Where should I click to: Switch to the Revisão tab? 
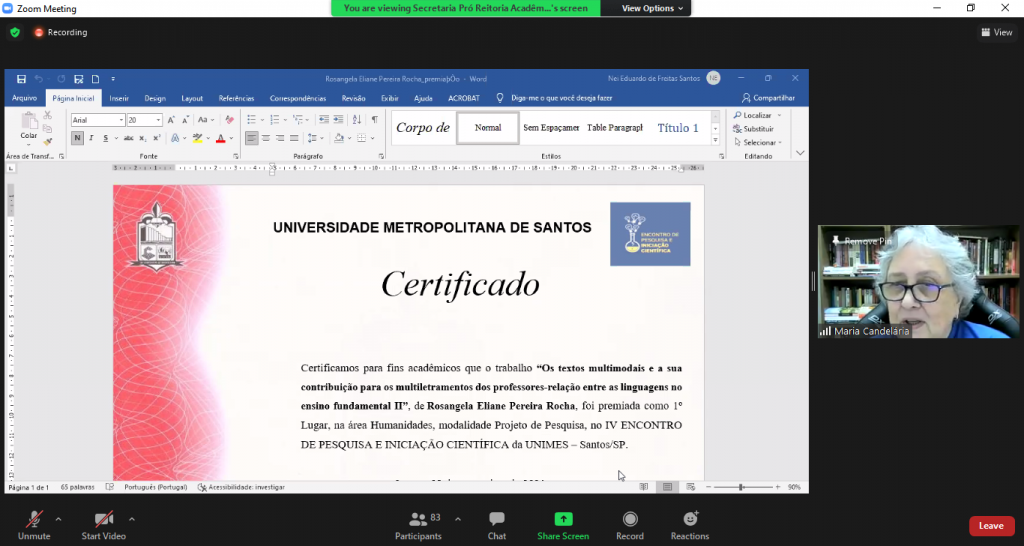click(353, 99)
